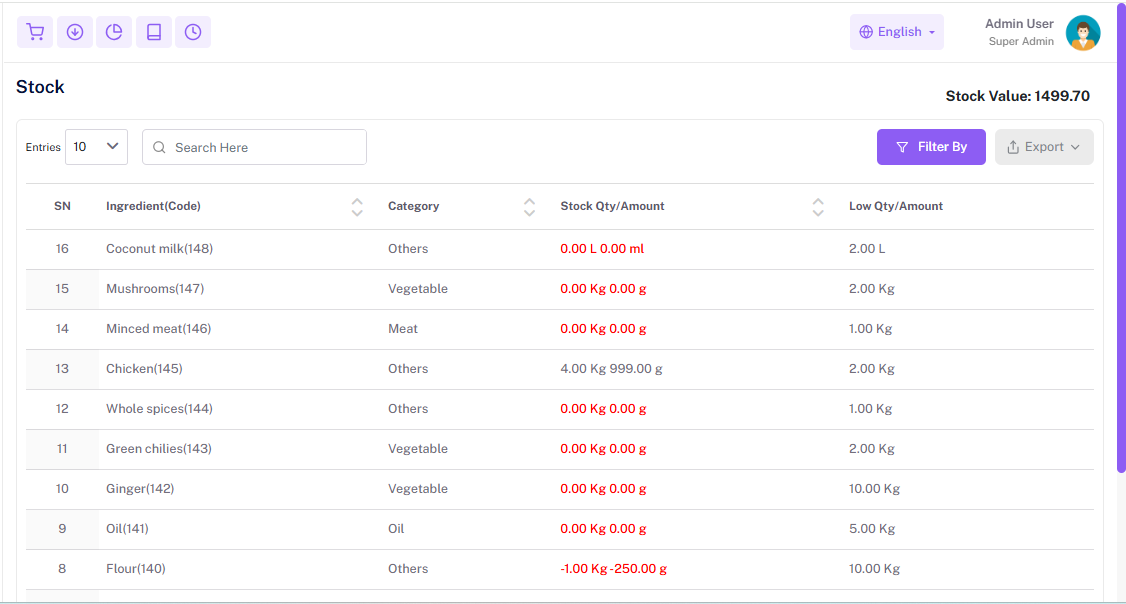Click the globe icon beside English

coord(866,32)
